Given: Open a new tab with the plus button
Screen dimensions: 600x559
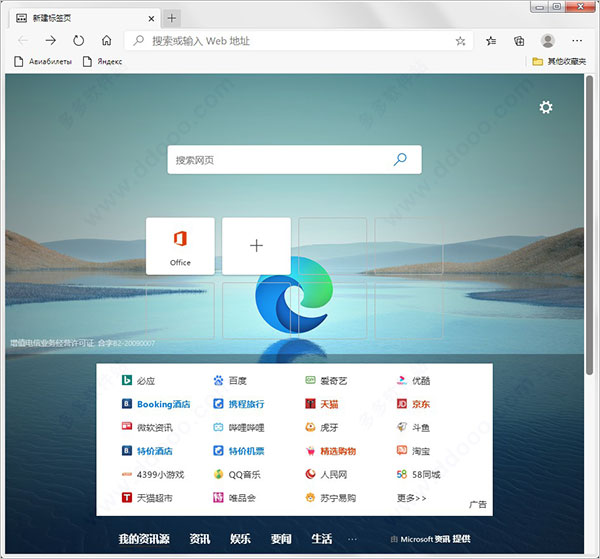Looking at the screenshot, I should coord(171,18).
